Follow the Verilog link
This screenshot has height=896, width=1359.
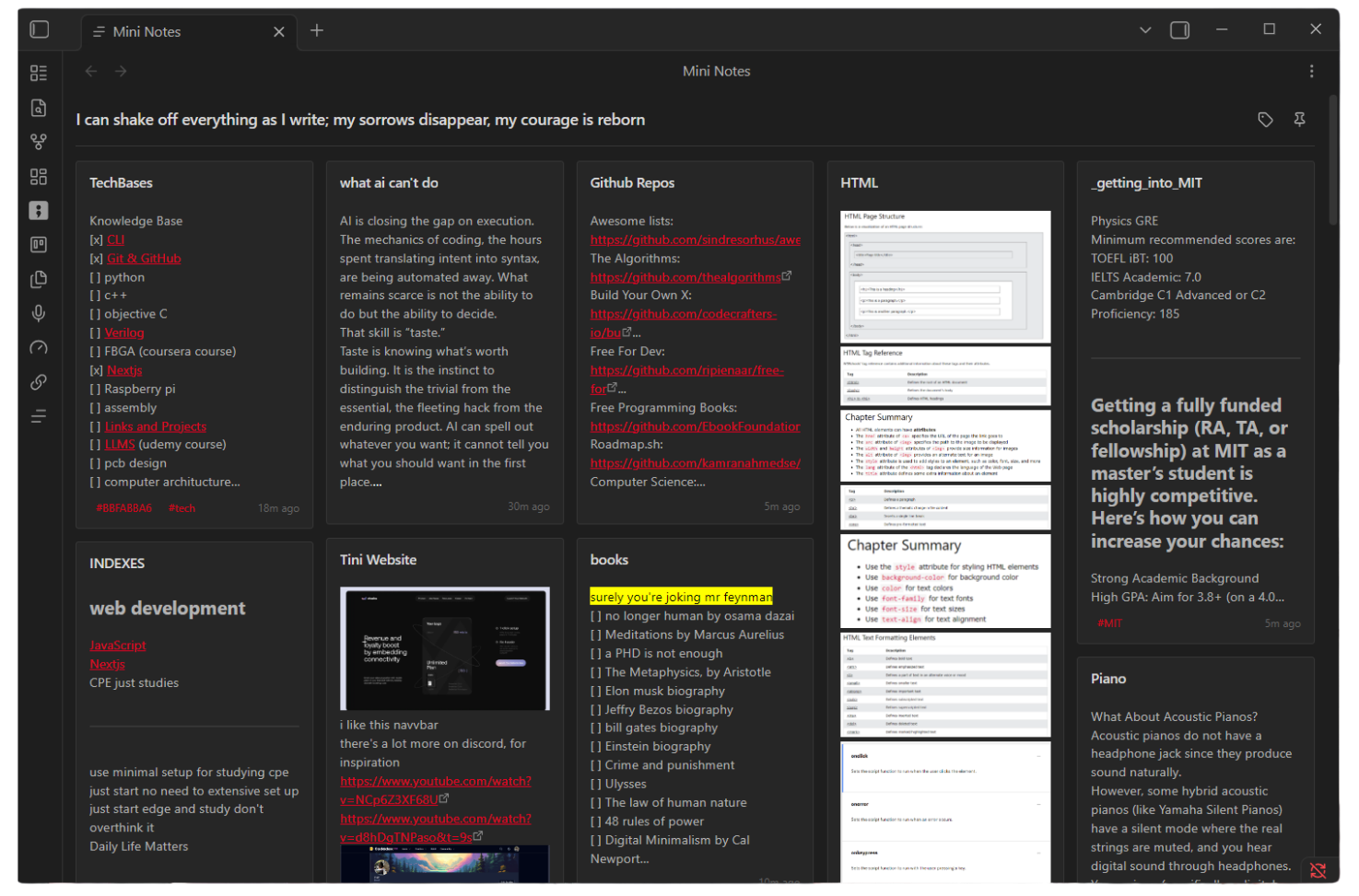tap(124, 332)
